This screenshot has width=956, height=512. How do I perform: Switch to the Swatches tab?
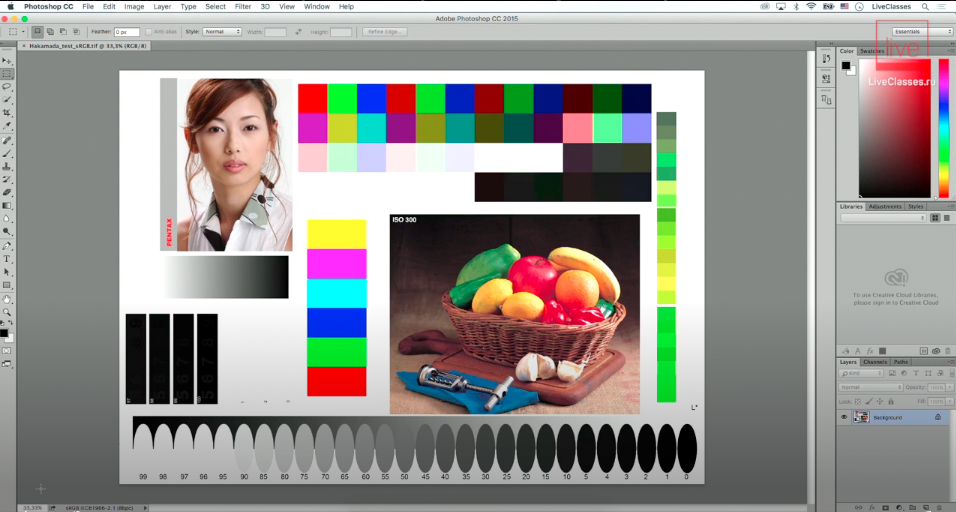point(872,51)
